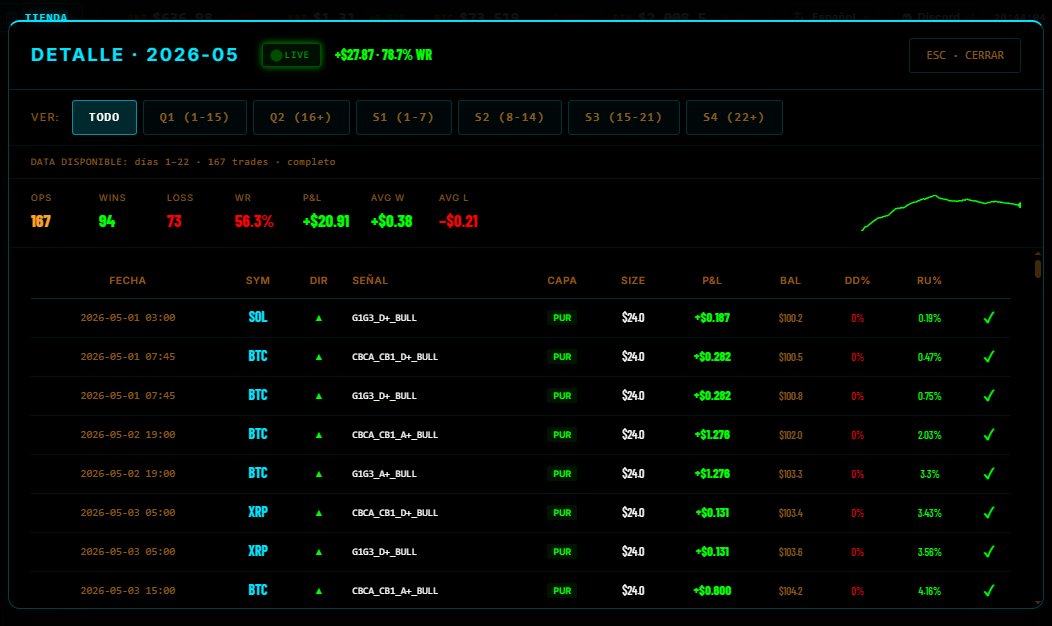This screenshot has height=626, width=1052.
Task: Click the DATA DISPONIBLE info line
Action: [x=182, y=162]
